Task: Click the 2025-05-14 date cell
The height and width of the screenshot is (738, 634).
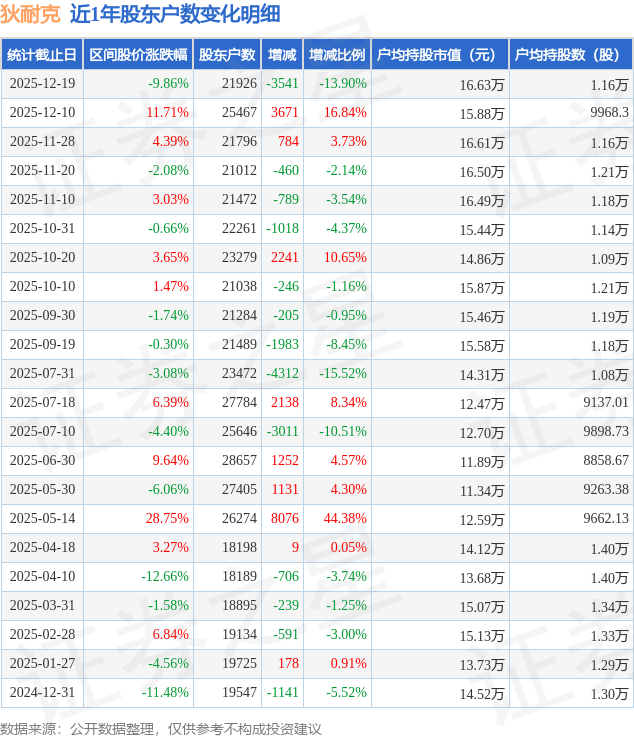Action: tap(41, 519)
